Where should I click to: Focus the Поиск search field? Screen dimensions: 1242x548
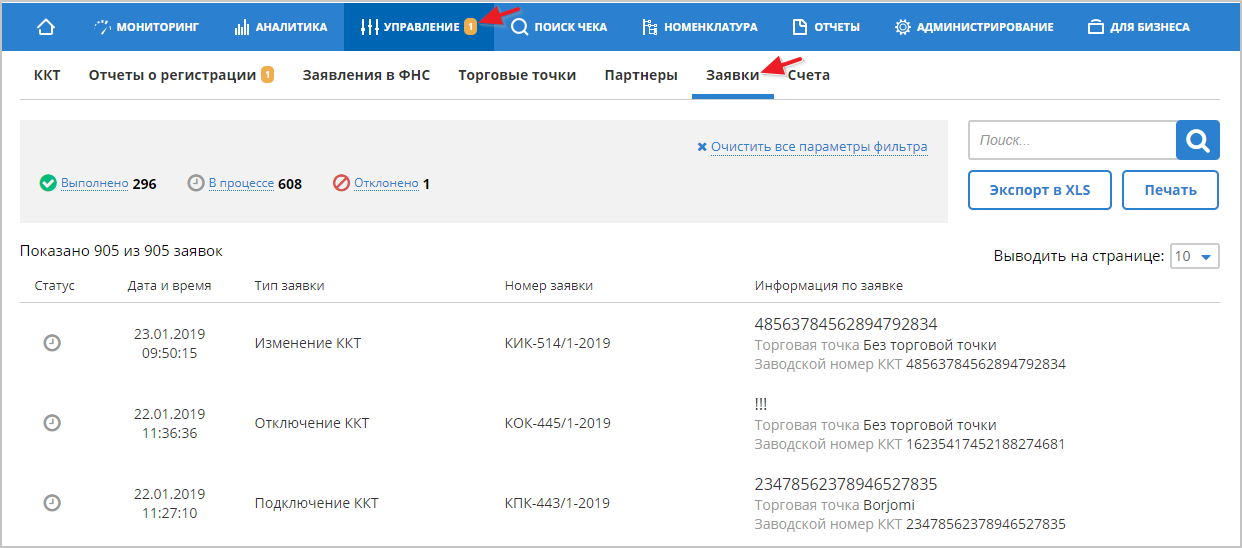tap(1072, 141)
